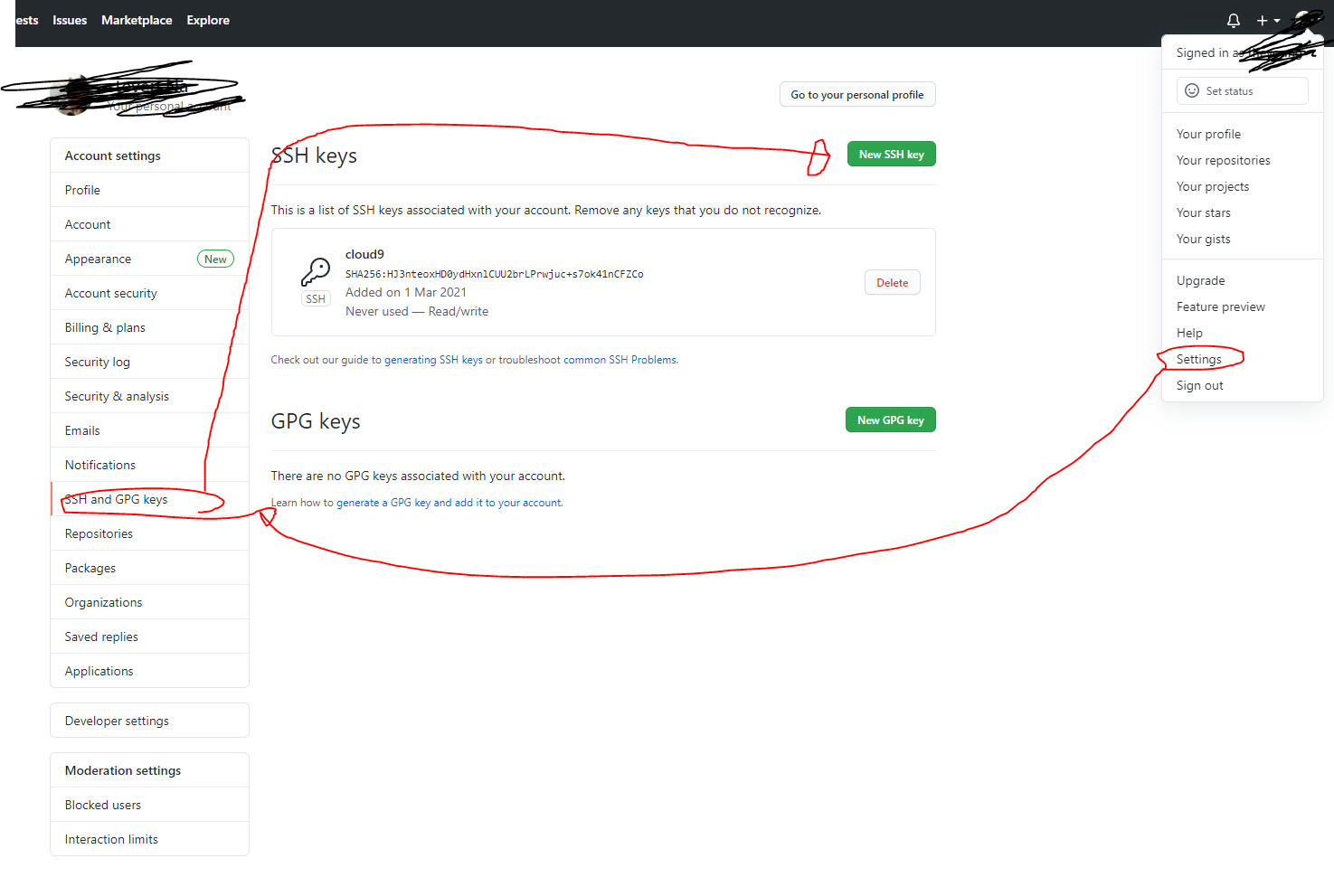This screenshot has width=1334, height=896.
Task: Click the SSH badge under the key icon
Action: (x=316, y=298)
